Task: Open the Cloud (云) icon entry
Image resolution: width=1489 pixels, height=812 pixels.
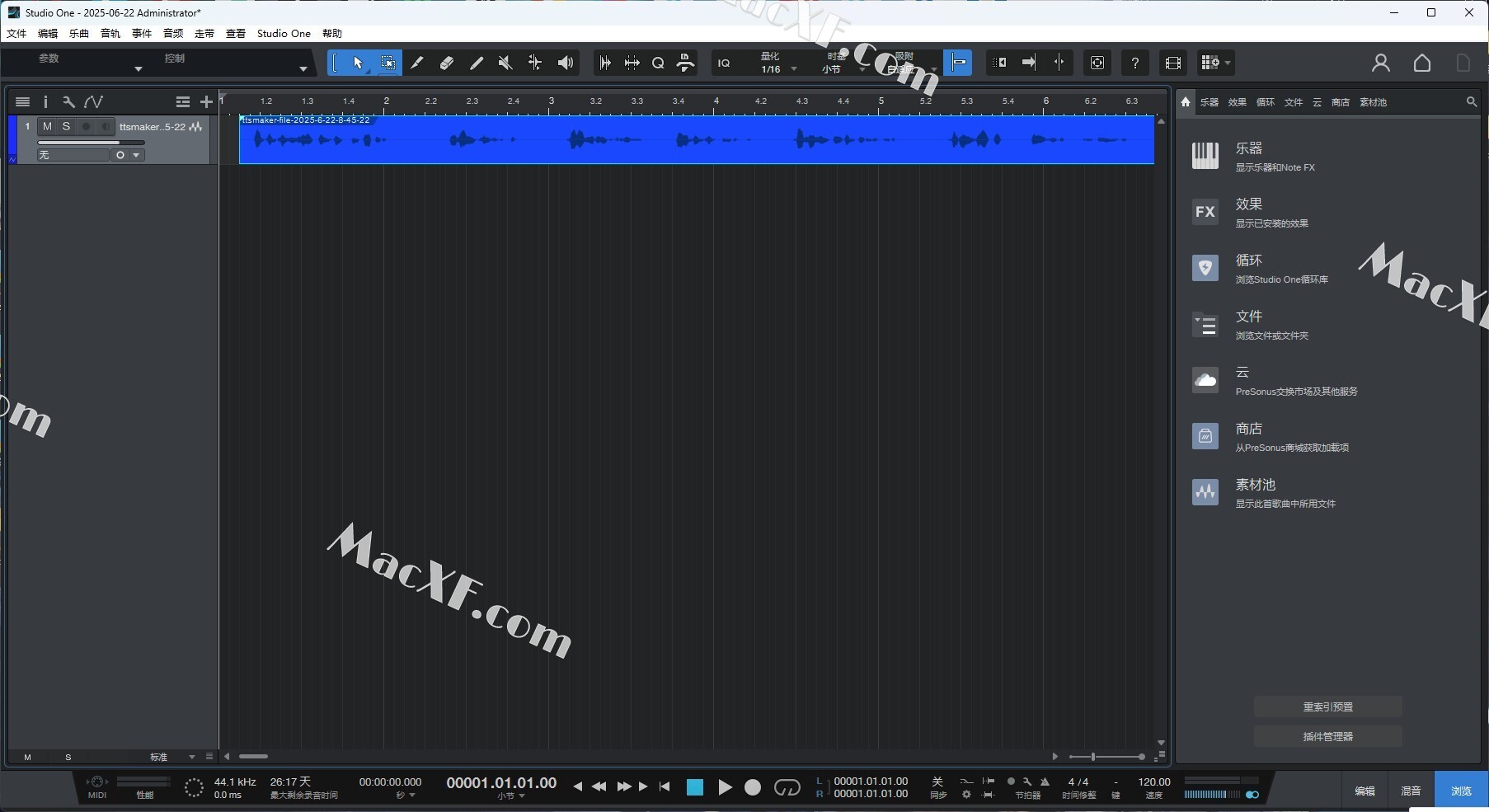Action: (x=1205, y=380)
